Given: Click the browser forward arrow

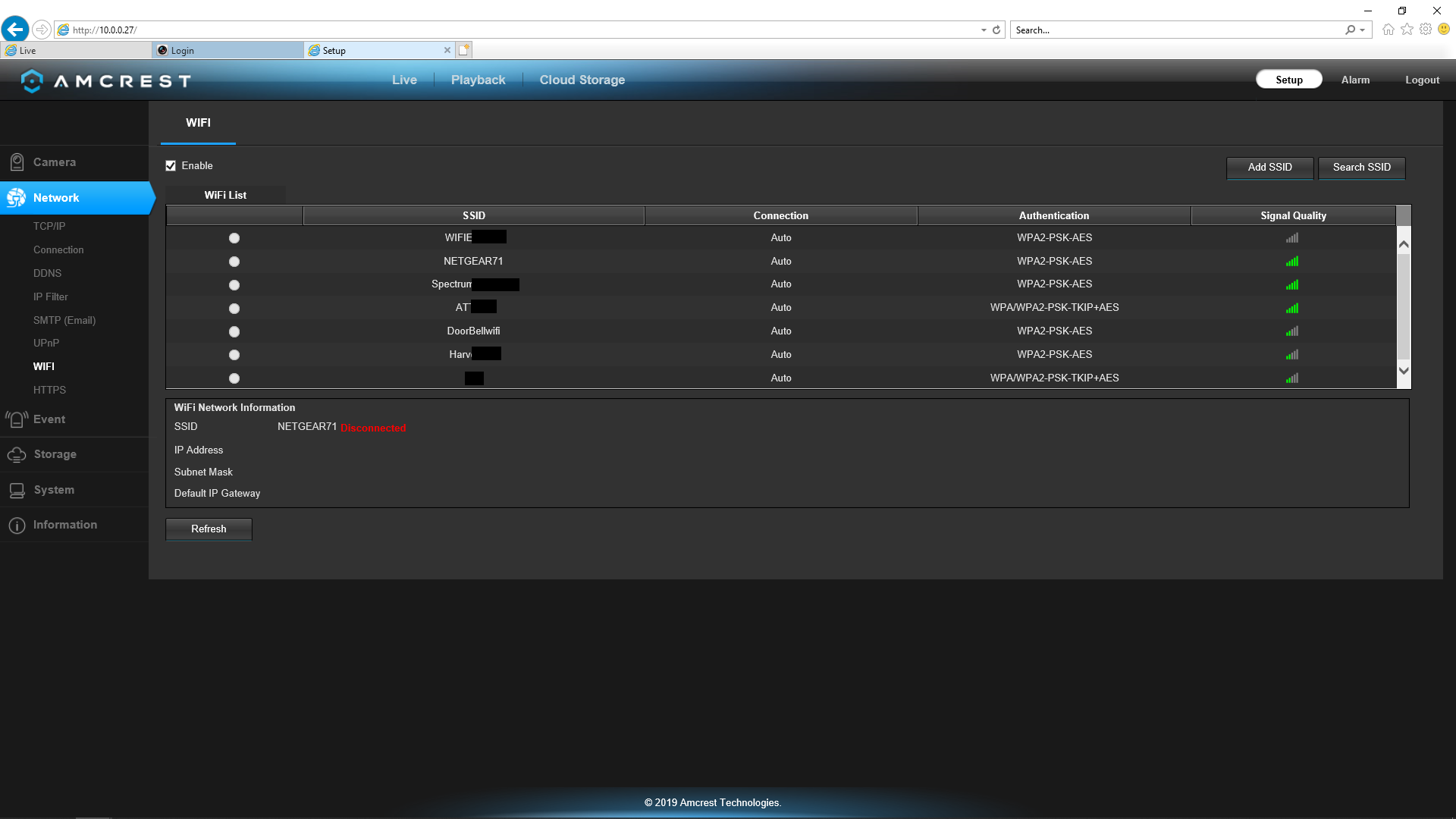Looking at the screenshot, I should [x=42, y=30].
